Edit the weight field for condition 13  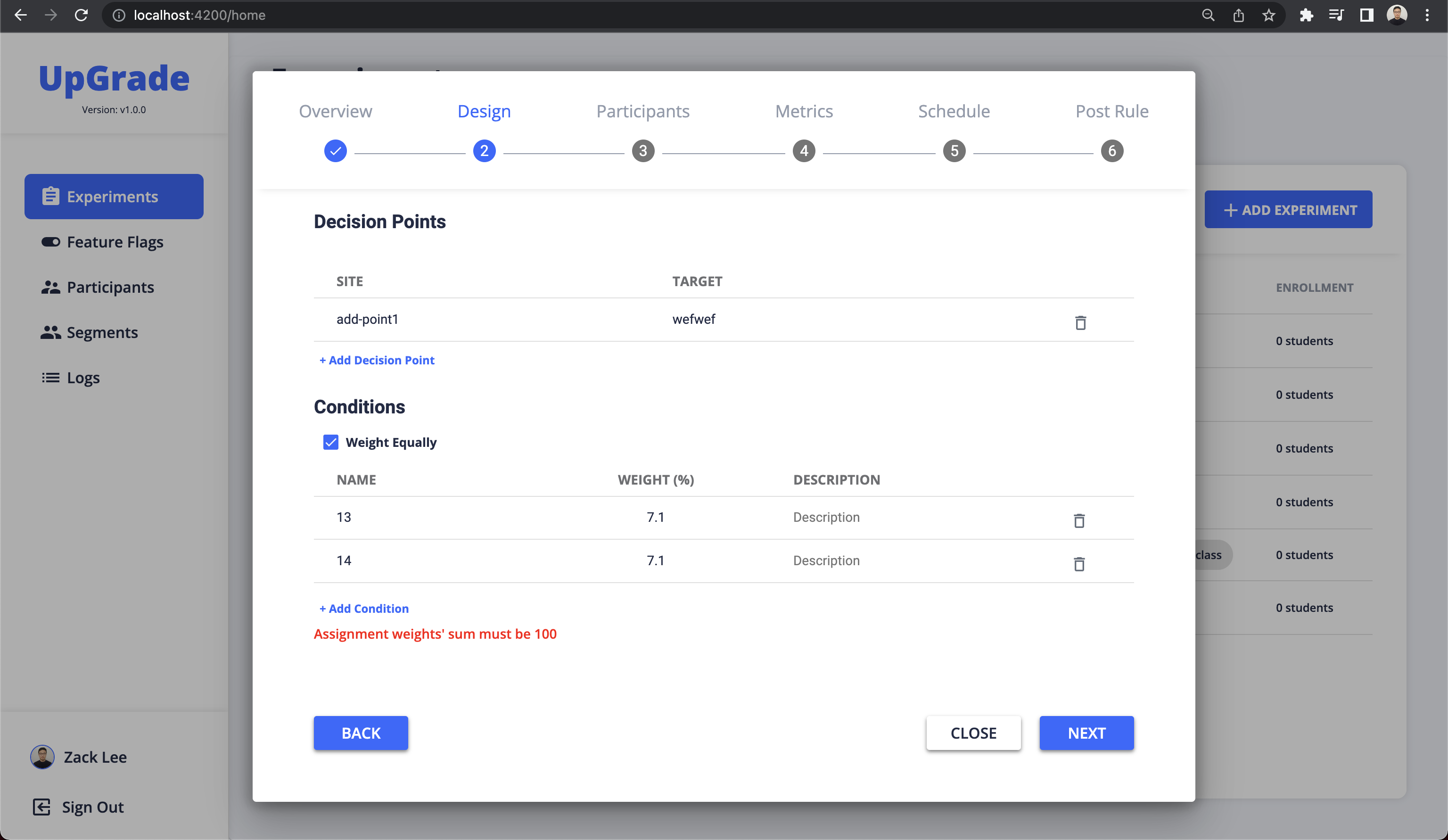tap(655, 517)
